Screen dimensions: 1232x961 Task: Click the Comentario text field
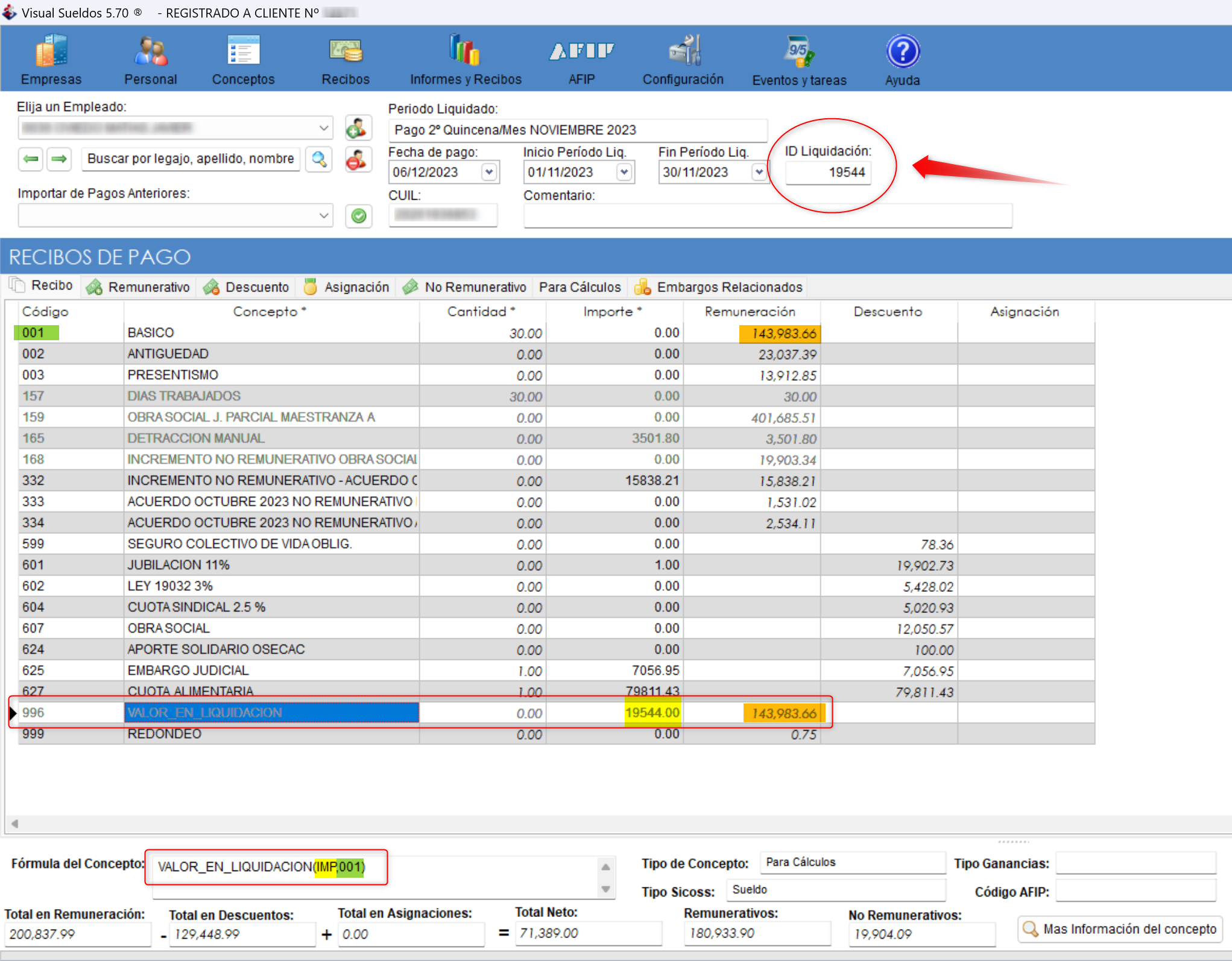pos(767,216)
